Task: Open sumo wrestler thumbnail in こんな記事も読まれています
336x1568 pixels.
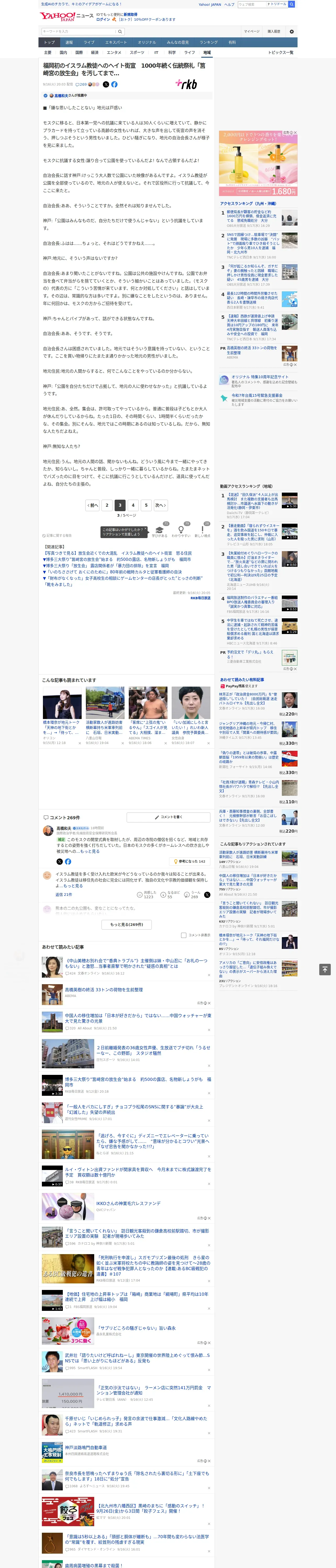Action: 148,703
